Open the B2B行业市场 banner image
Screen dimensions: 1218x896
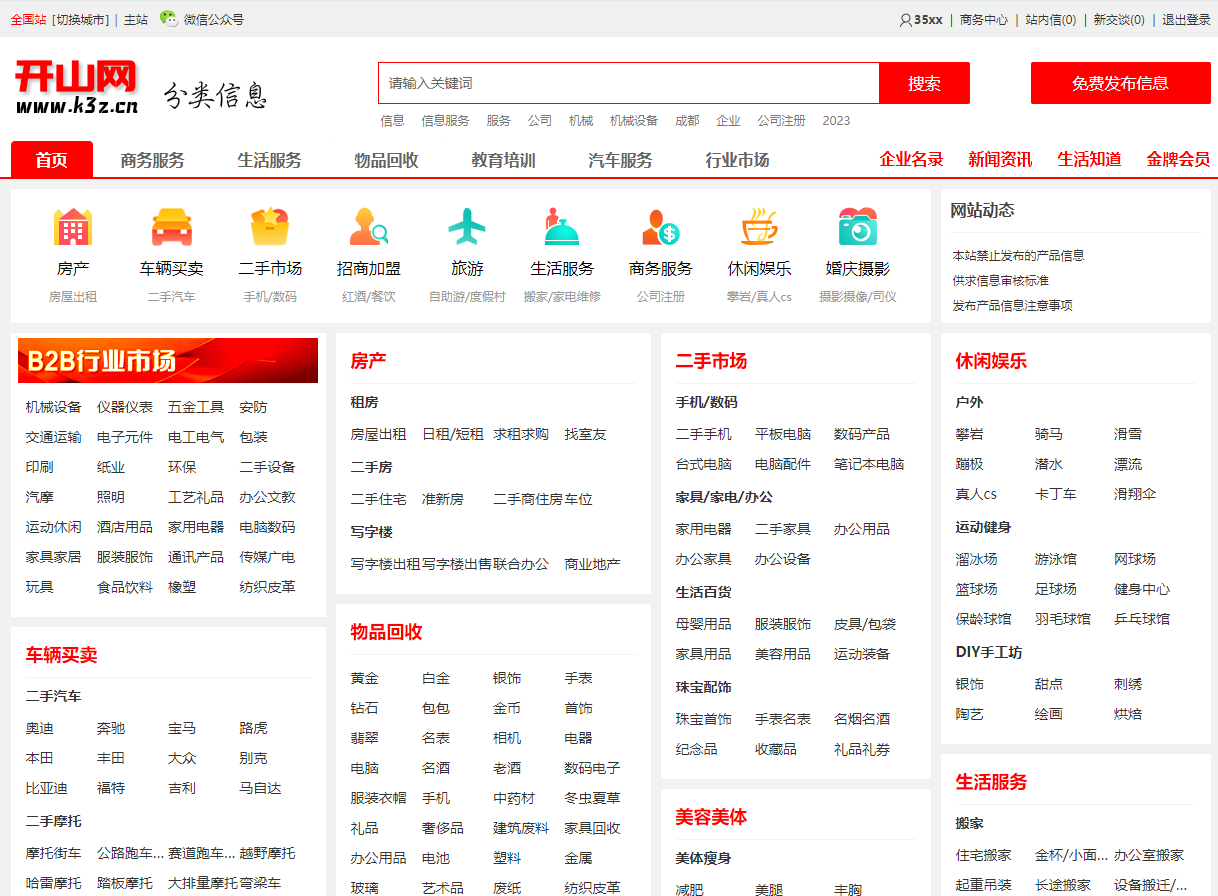(x=168, y=361)
